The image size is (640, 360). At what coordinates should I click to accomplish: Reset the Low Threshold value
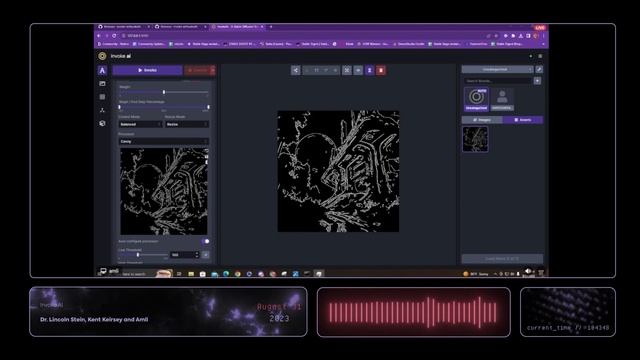click(205, 255)
